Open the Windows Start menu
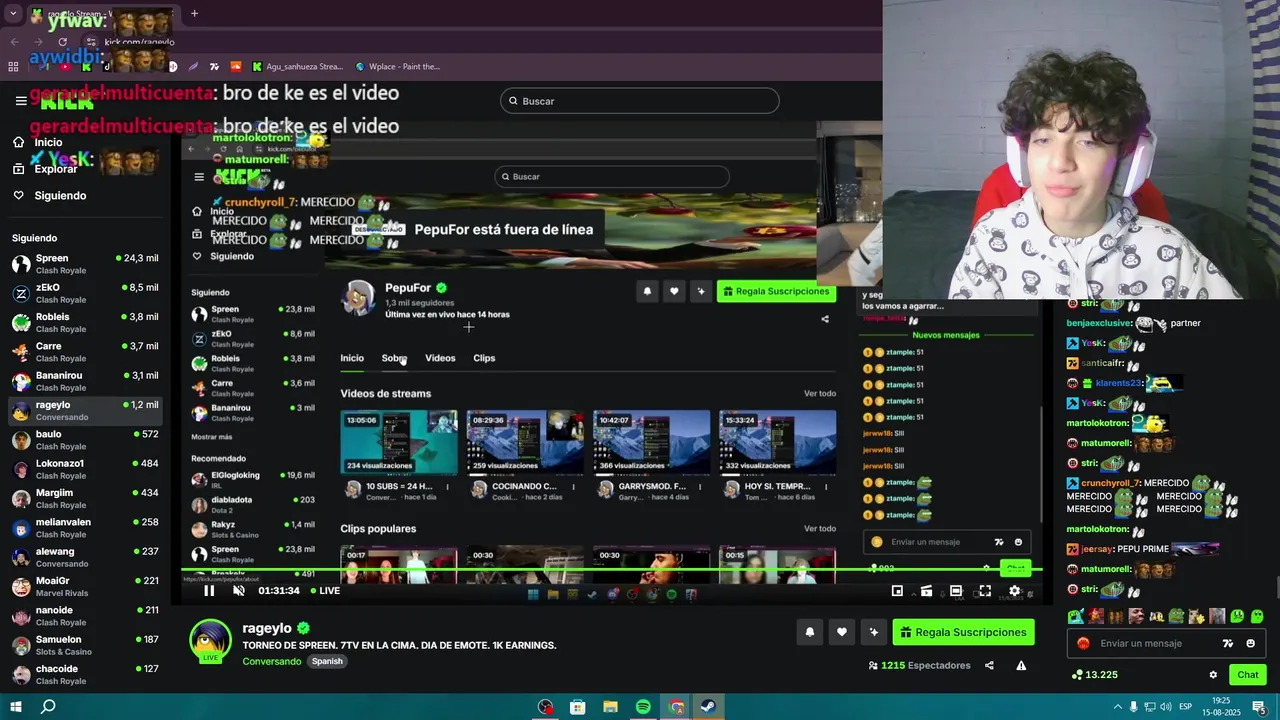Viewport: 1280px width, 720px height. [17, 707]
